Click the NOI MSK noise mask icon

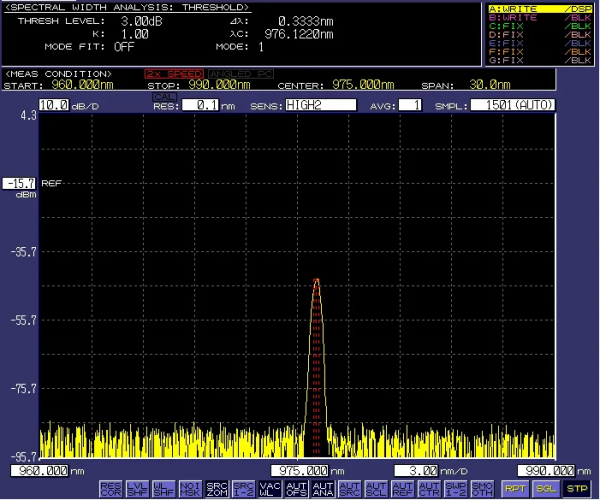[190, 488]
